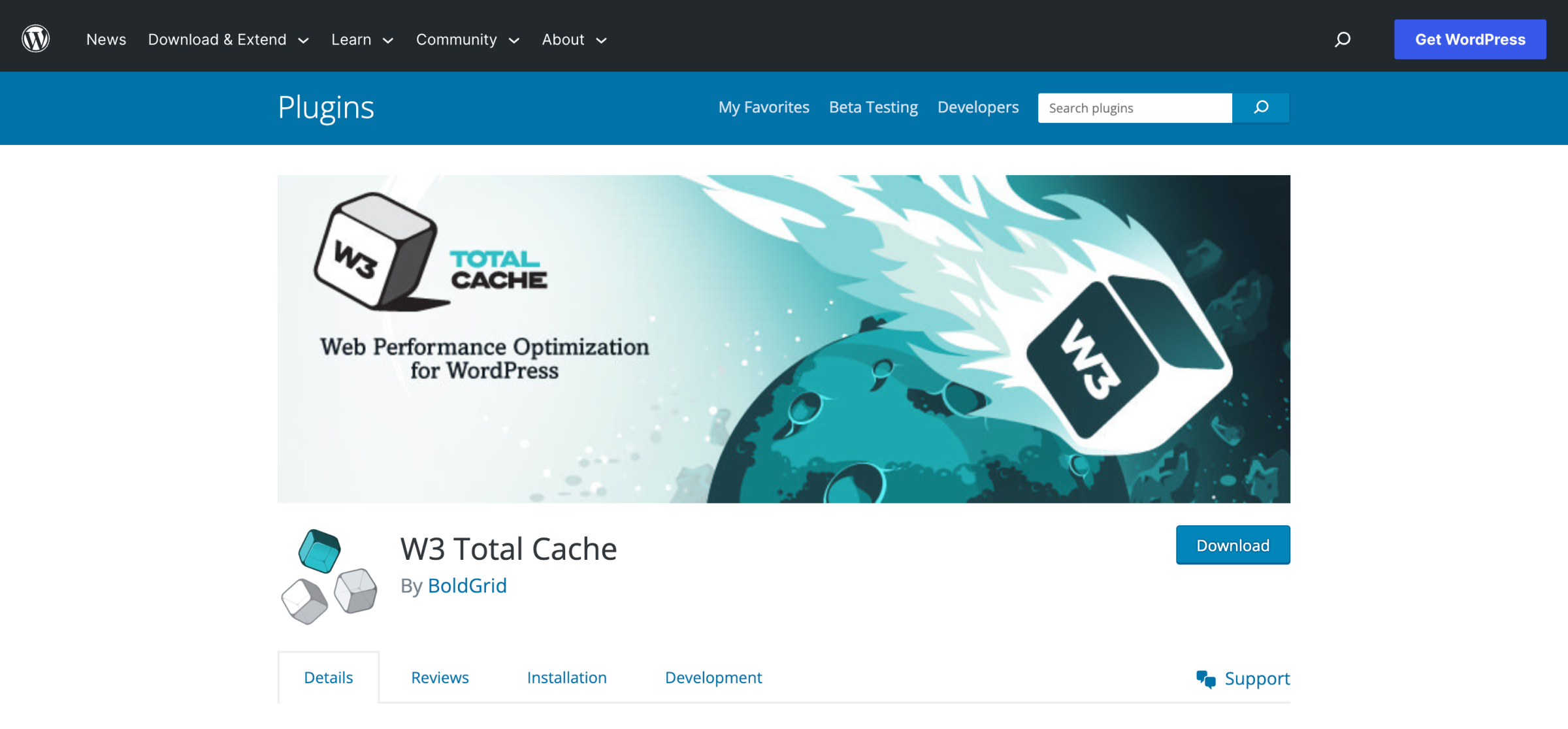Image resolution: width=1568 pixels, height=729 pixels.
Task: Expand the About dropdown menu
Action: 575,40
